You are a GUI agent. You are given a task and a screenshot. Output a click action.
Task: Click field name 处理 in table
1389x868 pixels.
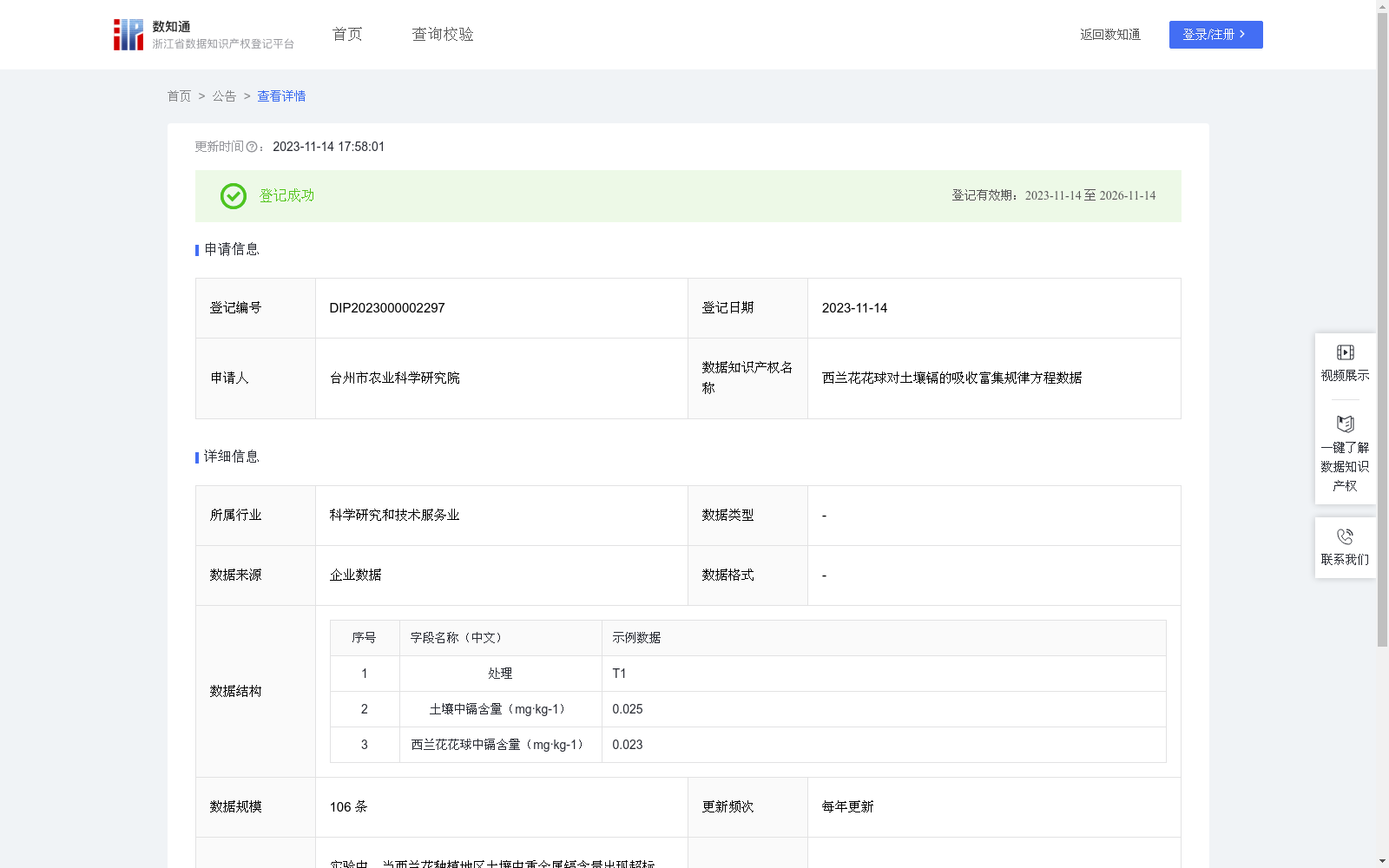pyautogui.click(x=500, y=674)
